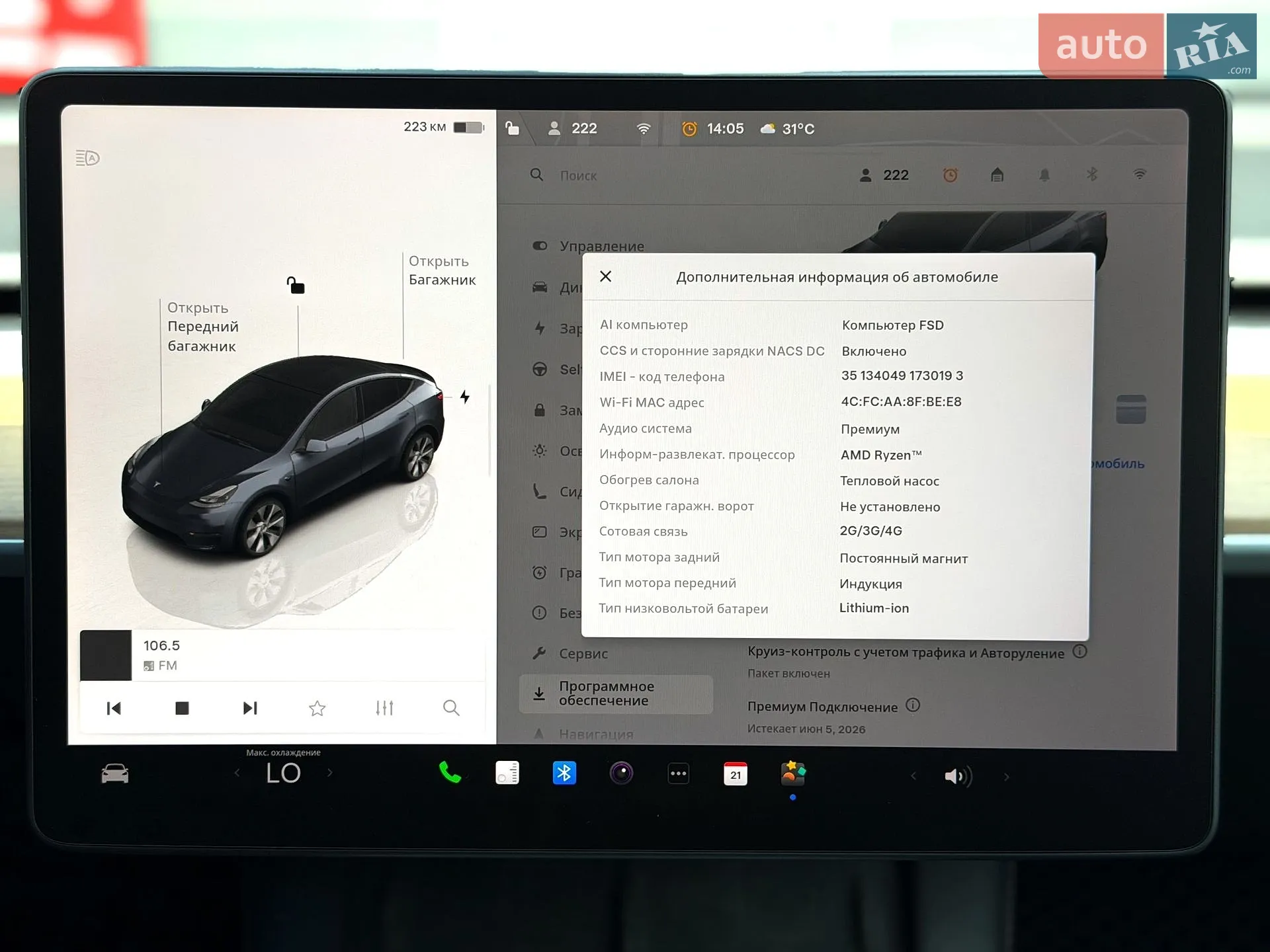Open the Сервис settings menu
The width and height of the screenshot is (1270, 952).
[x=570, y=653]
